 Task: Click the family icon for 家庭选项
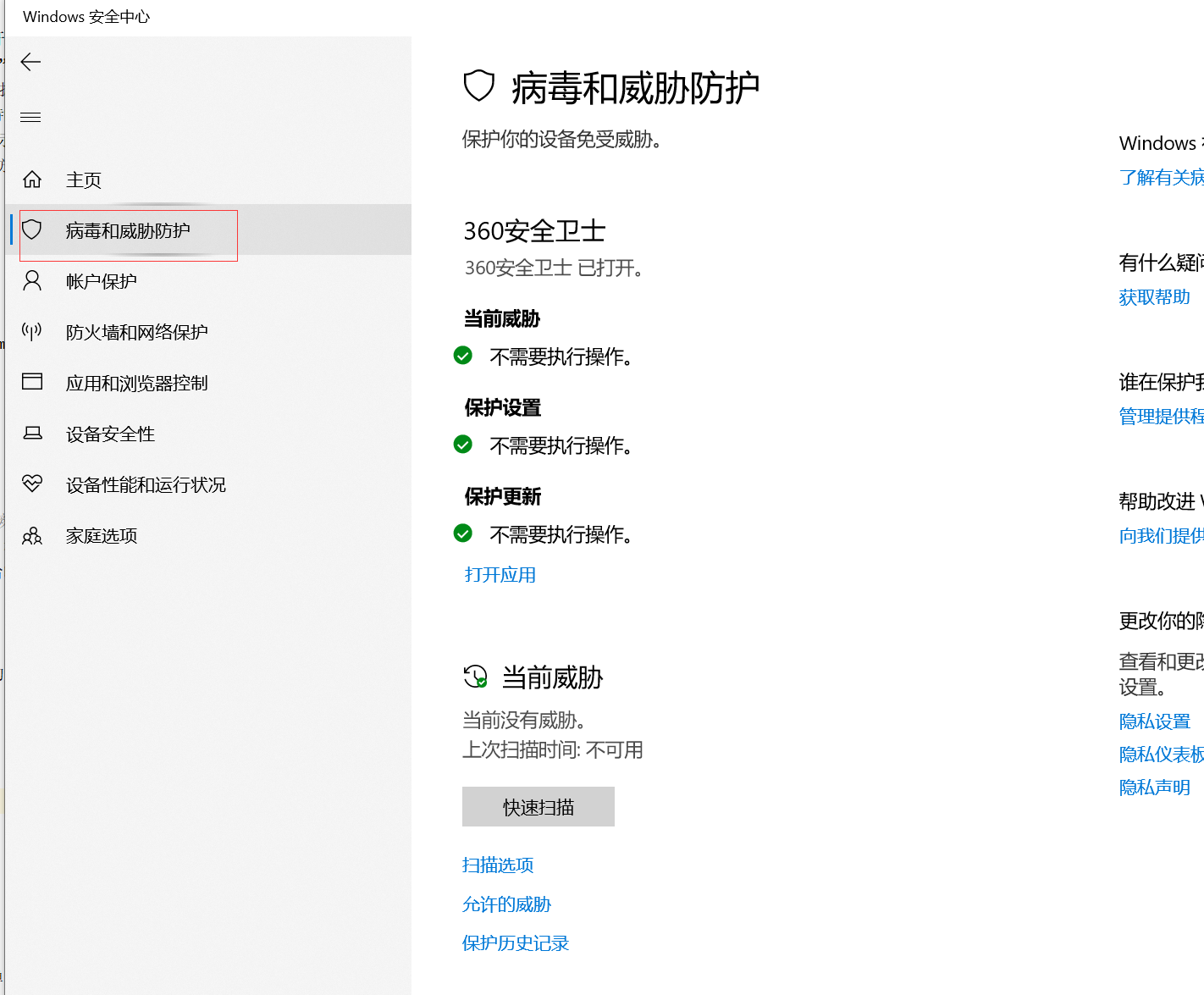(32, 536)
